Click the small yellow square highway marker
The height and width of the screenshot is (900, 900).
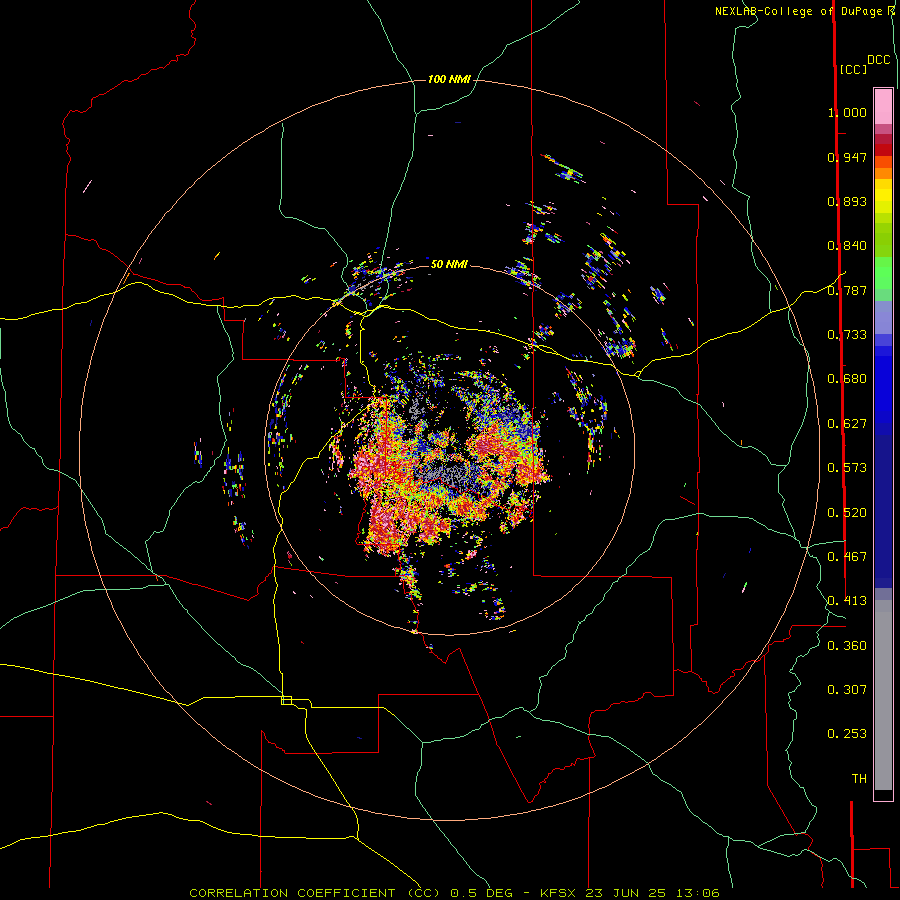click(286, 700)
